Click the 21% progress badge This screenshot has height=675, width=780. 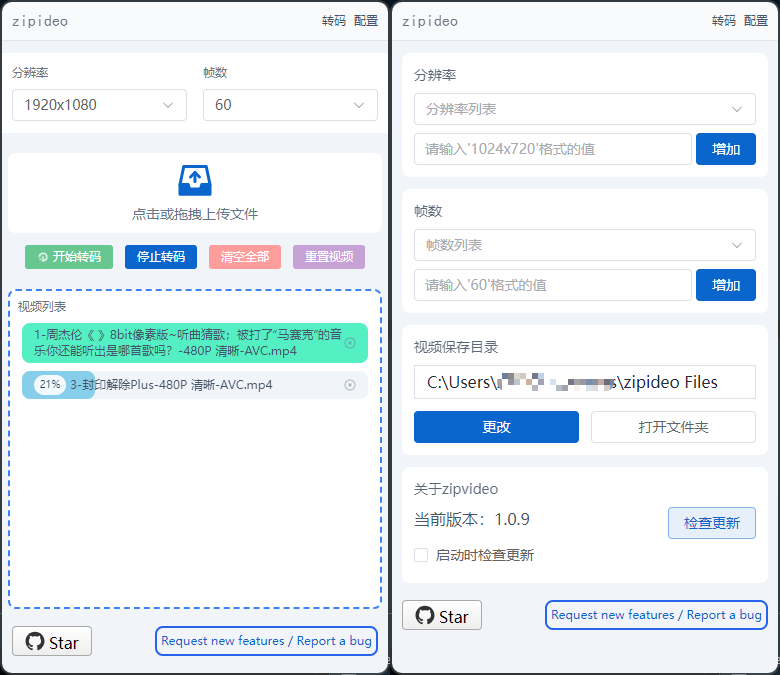coord(50,385)
